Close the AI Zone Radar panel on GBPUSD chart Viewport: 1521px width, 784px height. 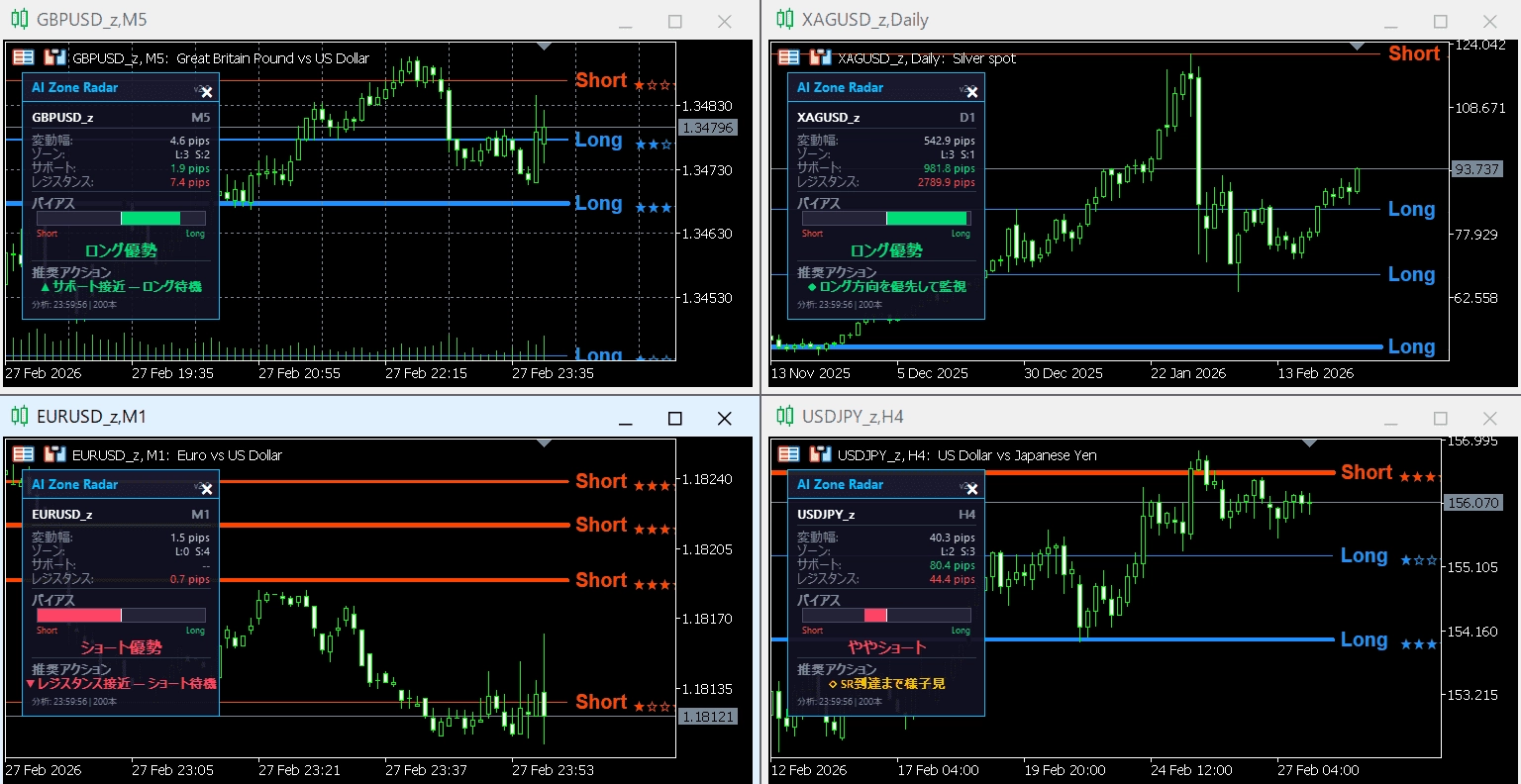click(206, 92)
